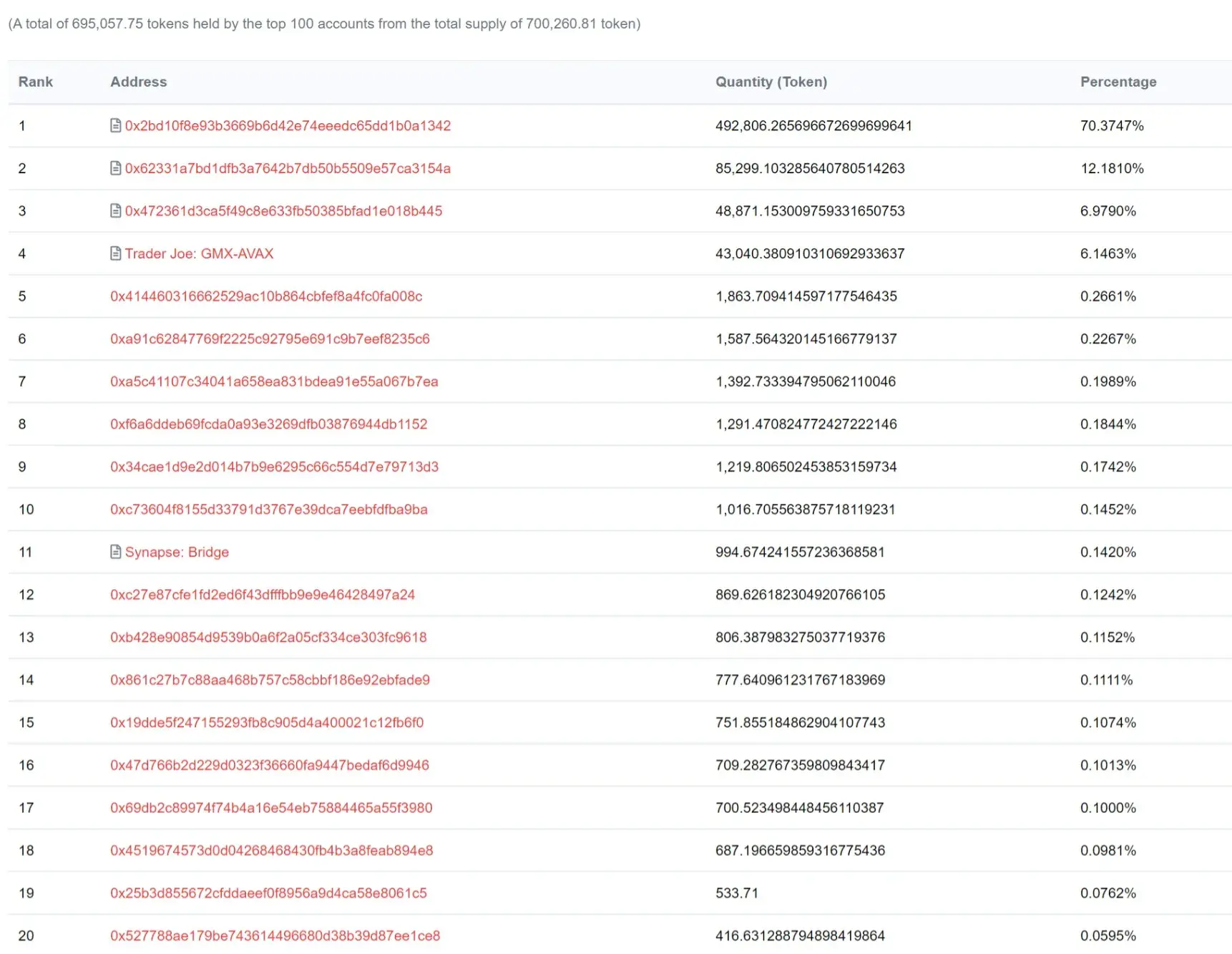1232x954 pixels.
Task: Click percentage value 6.9790%
Action: tap(1108, 211)
